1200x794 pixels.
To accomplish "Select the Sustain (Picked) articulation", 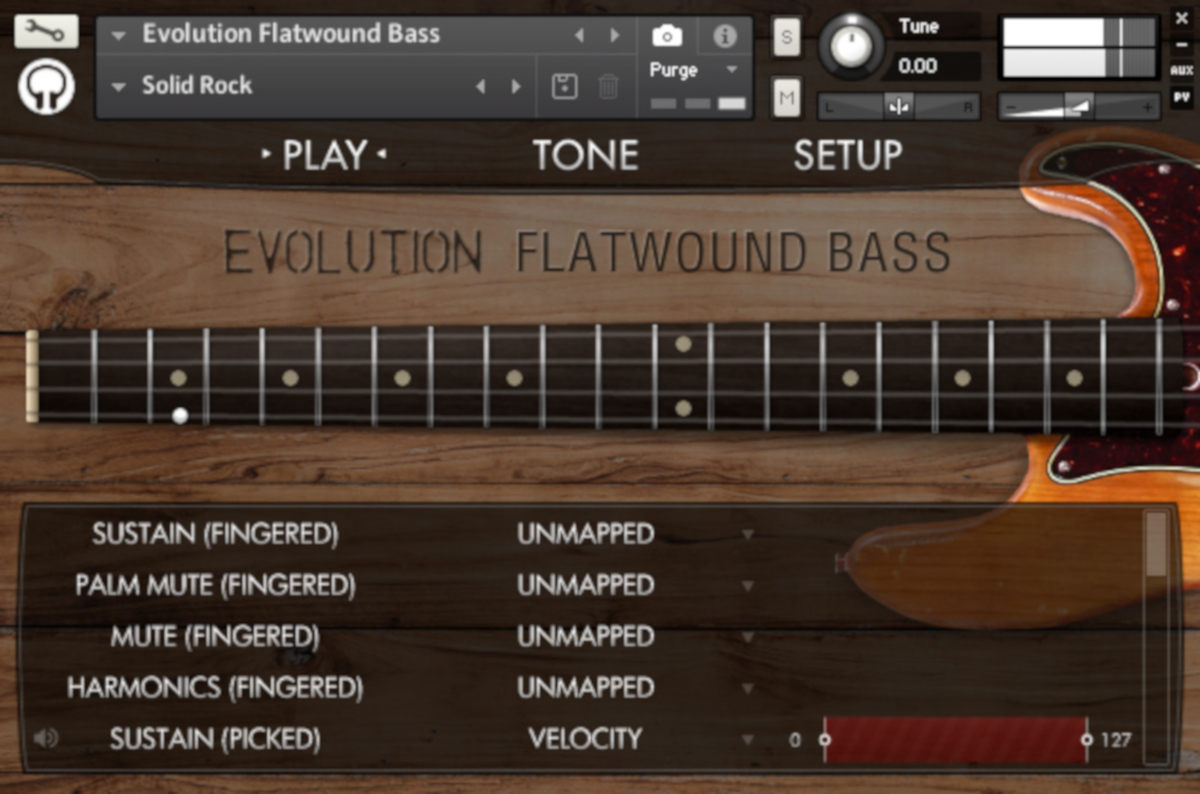I will [x=215, y=739].
